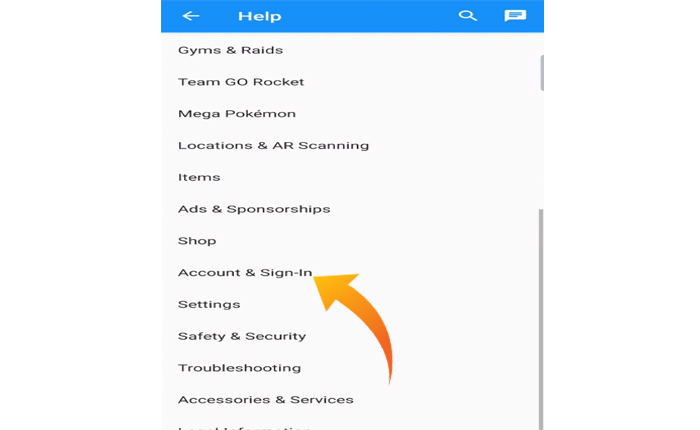Screen dimensions: 700x430
Task: Tap the back arrow icon
Action: (191, 16)
